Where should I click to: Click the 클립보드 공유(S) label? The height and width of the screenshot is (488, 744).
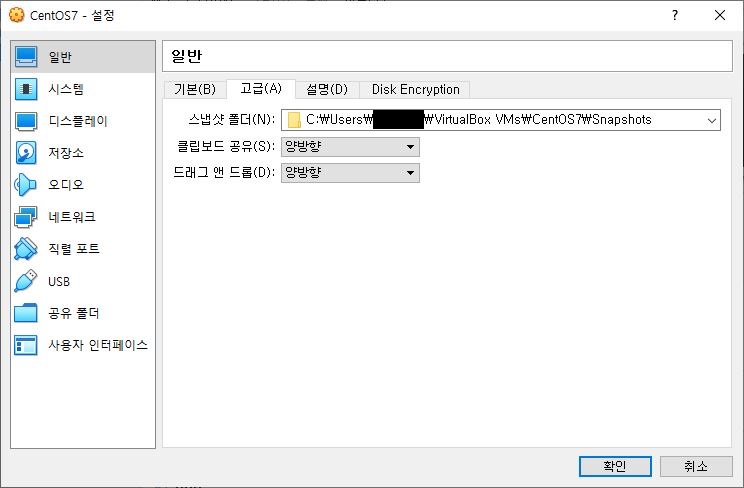coord(226,146)
